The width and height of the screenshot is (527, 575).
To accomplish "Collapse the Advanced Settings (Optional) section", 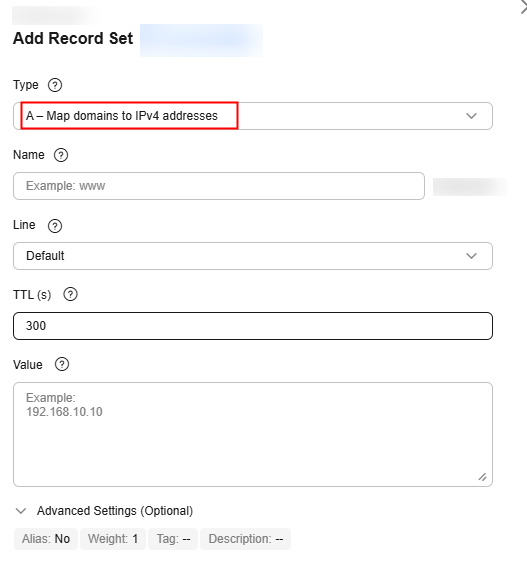I will tap(21, 511).
